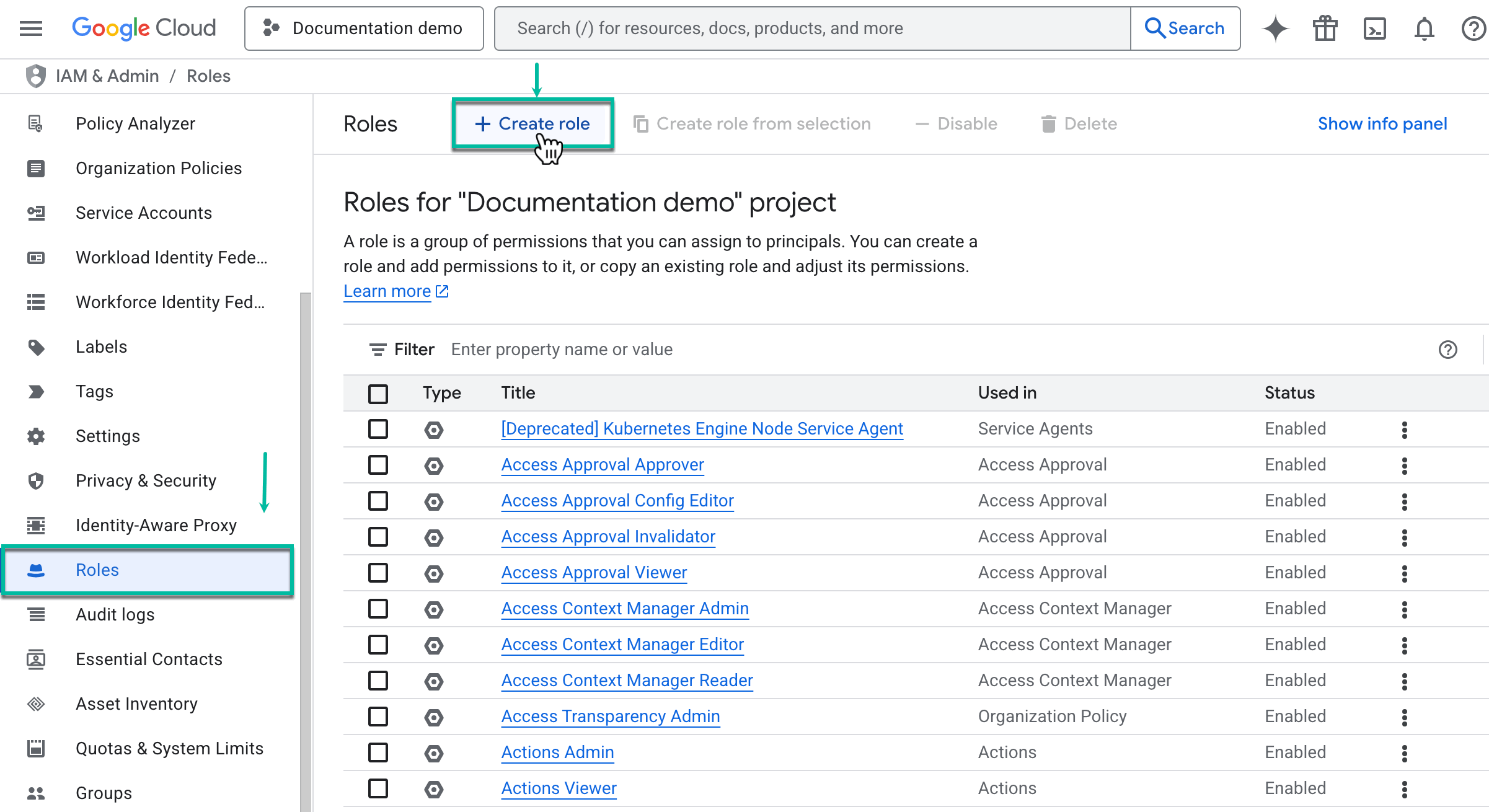Select Audit logs in the sidebar
Image resolution: width=1489 pixels, height=812 pixels.
tap(115, 614)
